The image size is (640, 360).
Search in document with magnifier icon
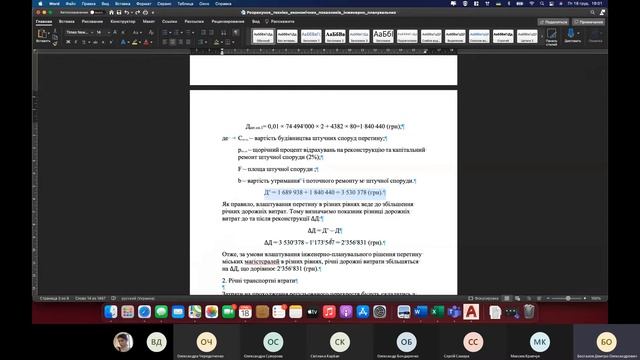tap(593, 13)
